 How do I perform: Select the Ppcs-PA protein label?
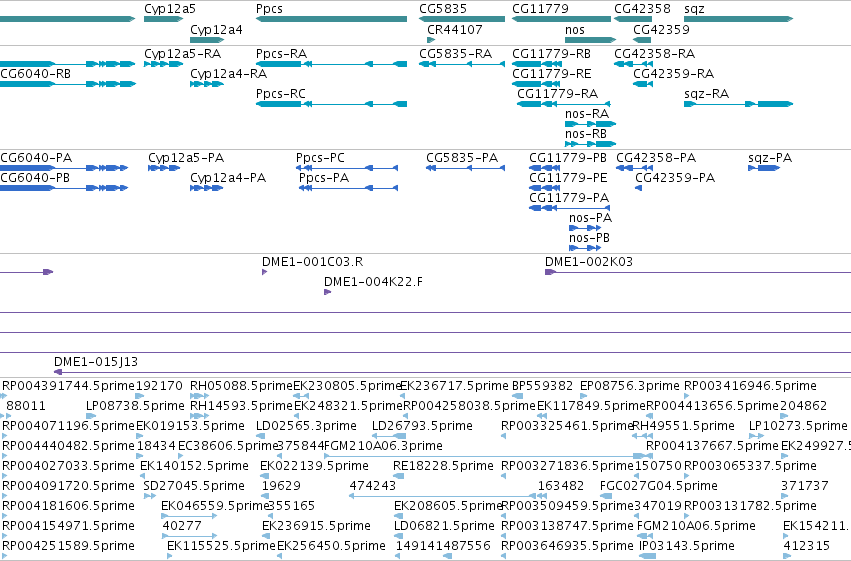(x=324, y=178)
